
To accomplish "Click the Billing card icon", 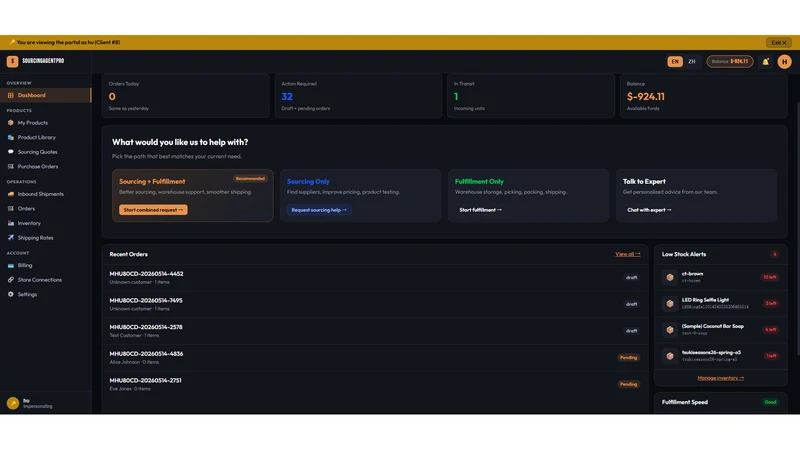I will (11, 265).
